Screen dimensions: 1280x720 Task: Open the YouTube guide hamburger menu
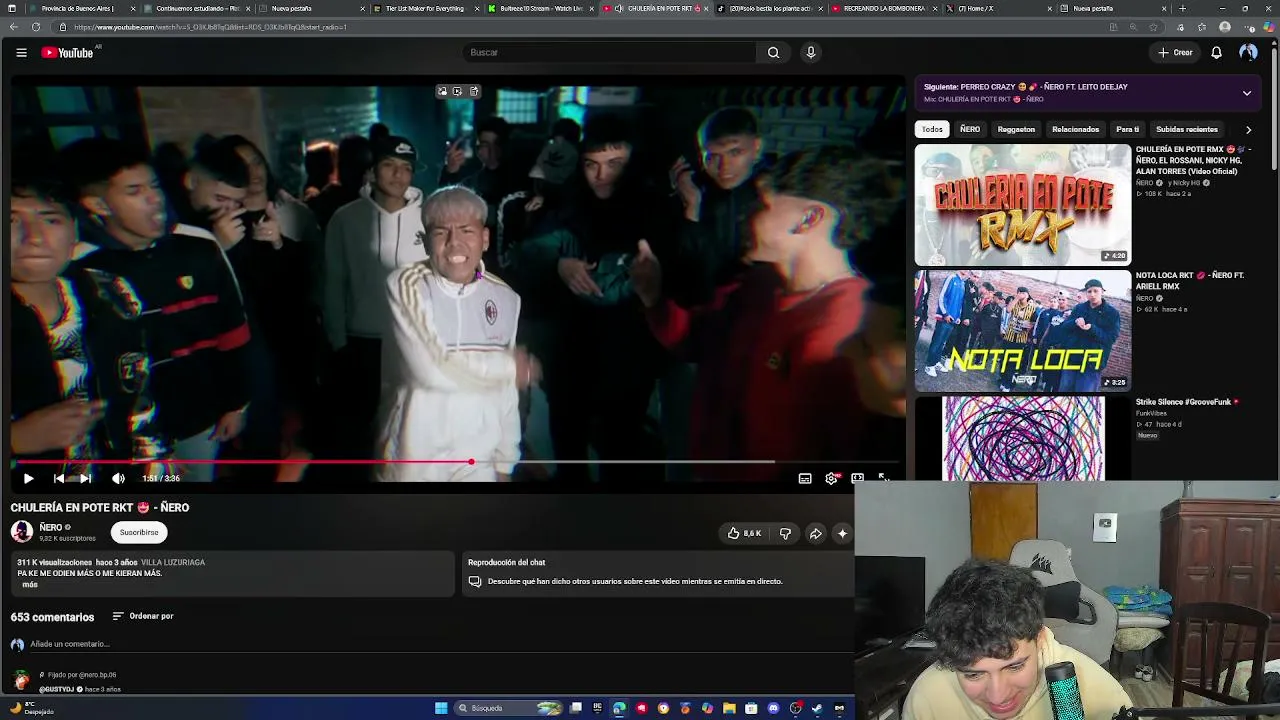click(21, 53)
